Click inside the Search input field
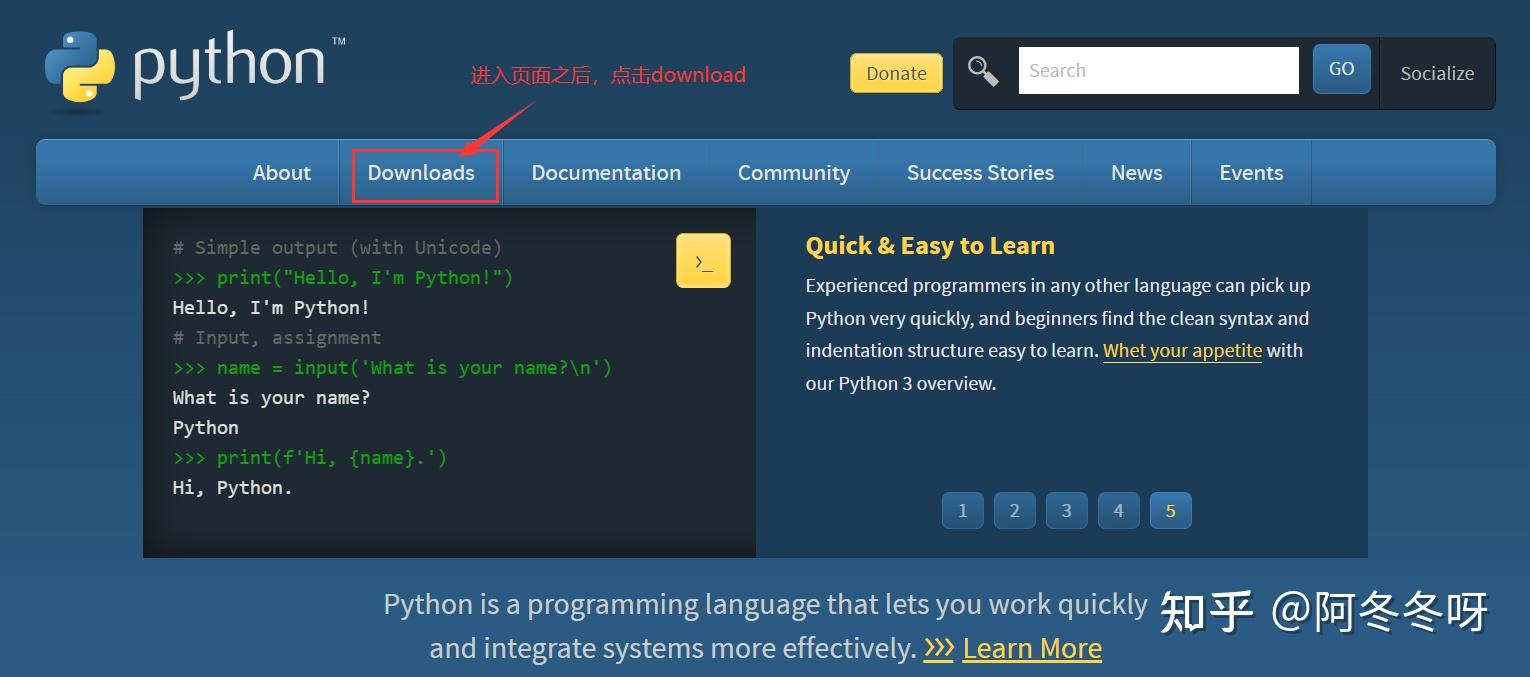Screen dimensions: 1530x677 tap(1158, 70)
